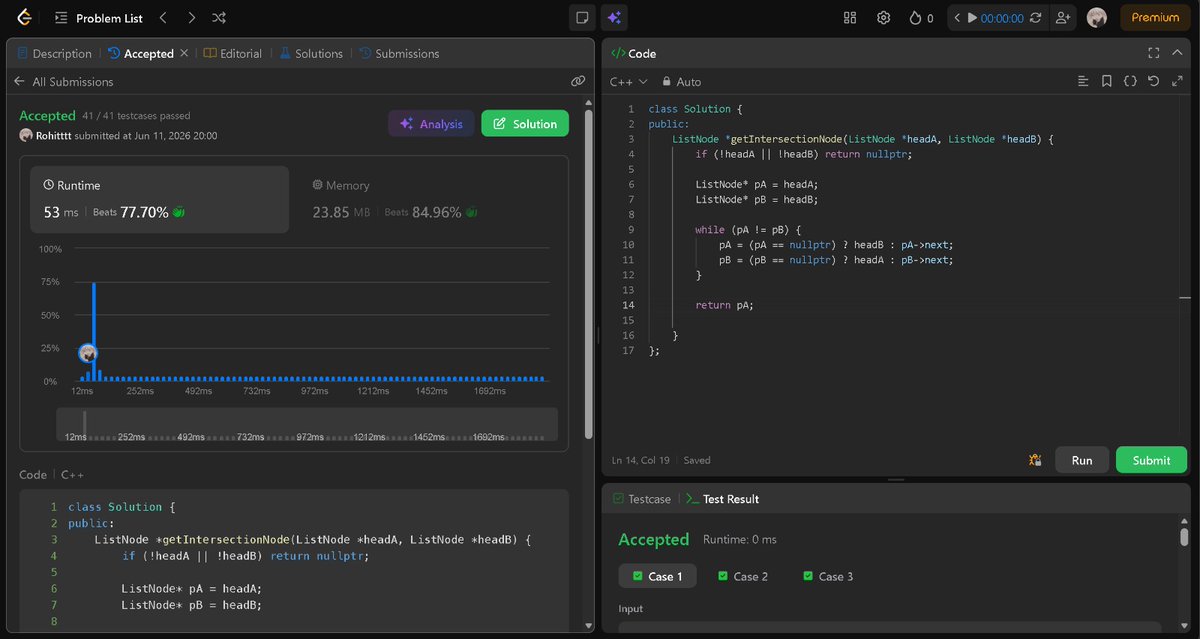Image resolution: width=1200 pixels, height=639 pixels.
Task: Click the avatar marker on runtime chart
Action: 88,353
